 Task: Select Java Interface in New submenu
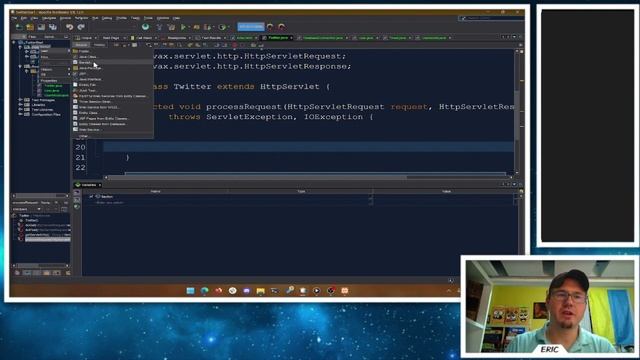(x=112, y=79)
